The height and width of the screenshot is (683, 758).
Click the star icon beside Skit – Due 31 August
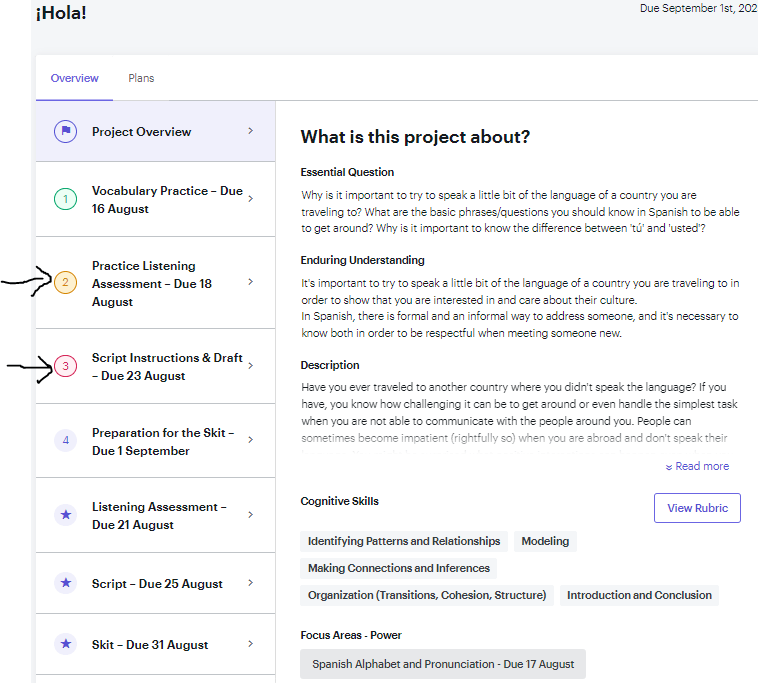point(65,645)
